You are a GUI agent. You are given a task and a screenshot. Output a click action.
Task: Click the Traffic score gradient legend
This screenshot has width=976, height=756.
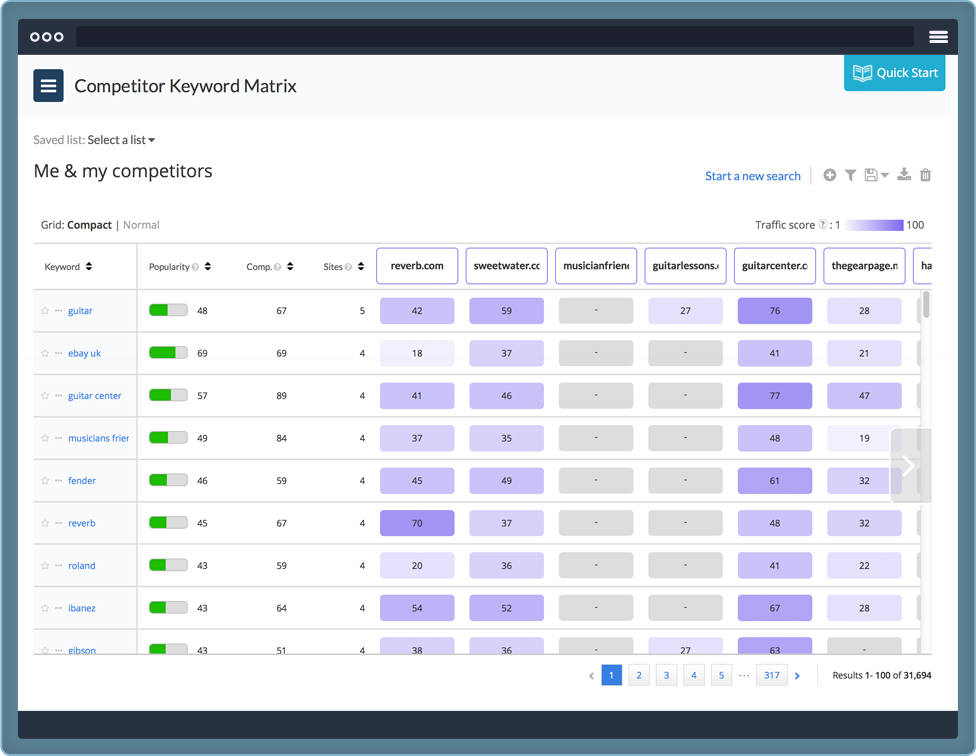[x=873, y=225]
